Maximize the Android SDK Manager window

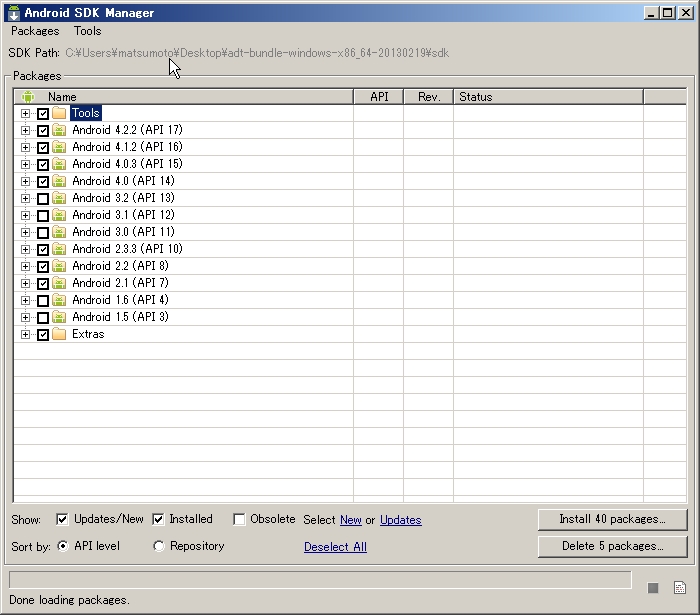point(667,12)
